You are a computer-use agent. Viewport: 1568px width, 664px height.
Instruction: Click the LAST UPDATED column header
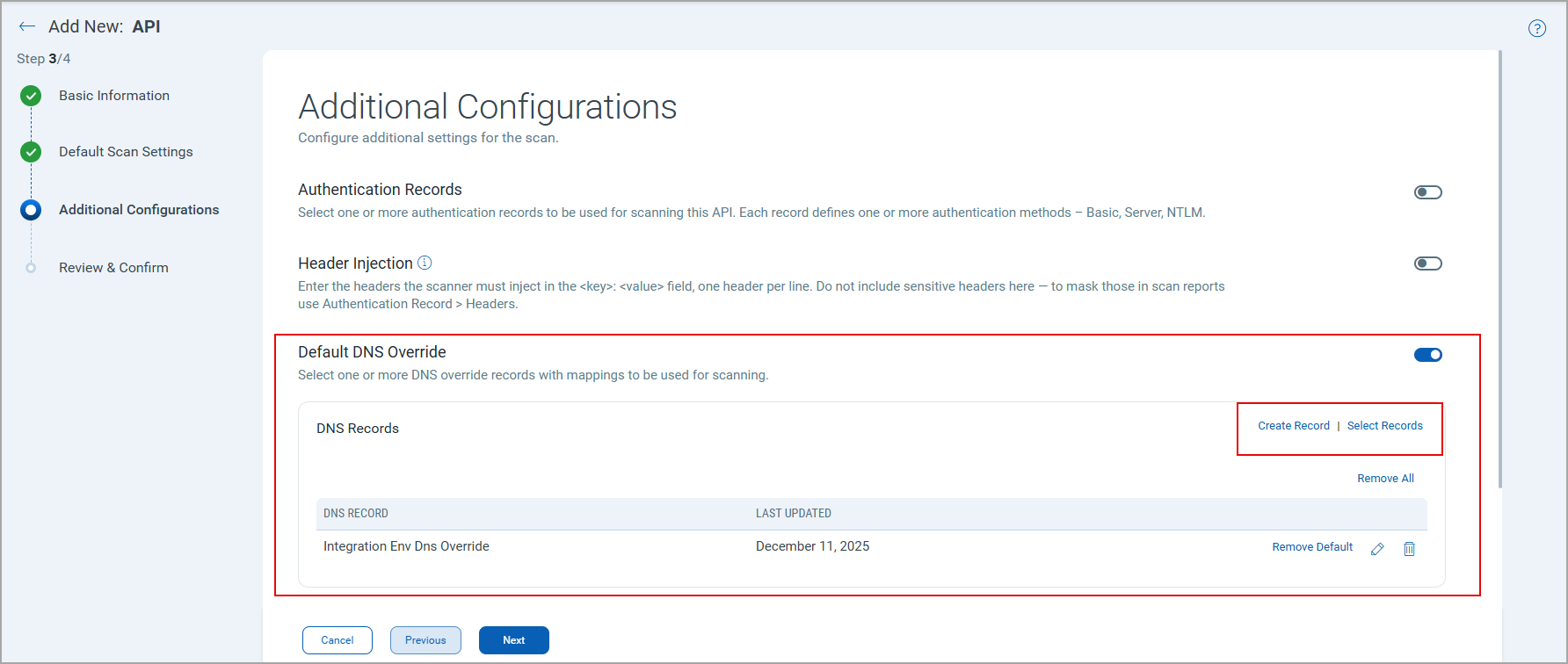pos(794,514)
